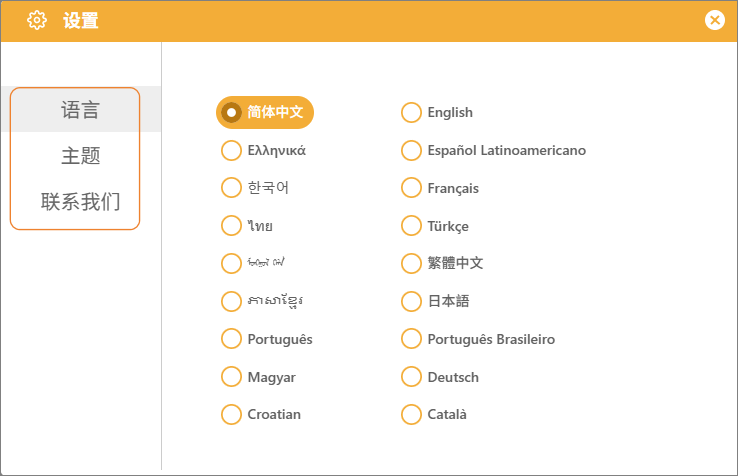Choose Français as the language

(411, 187)
